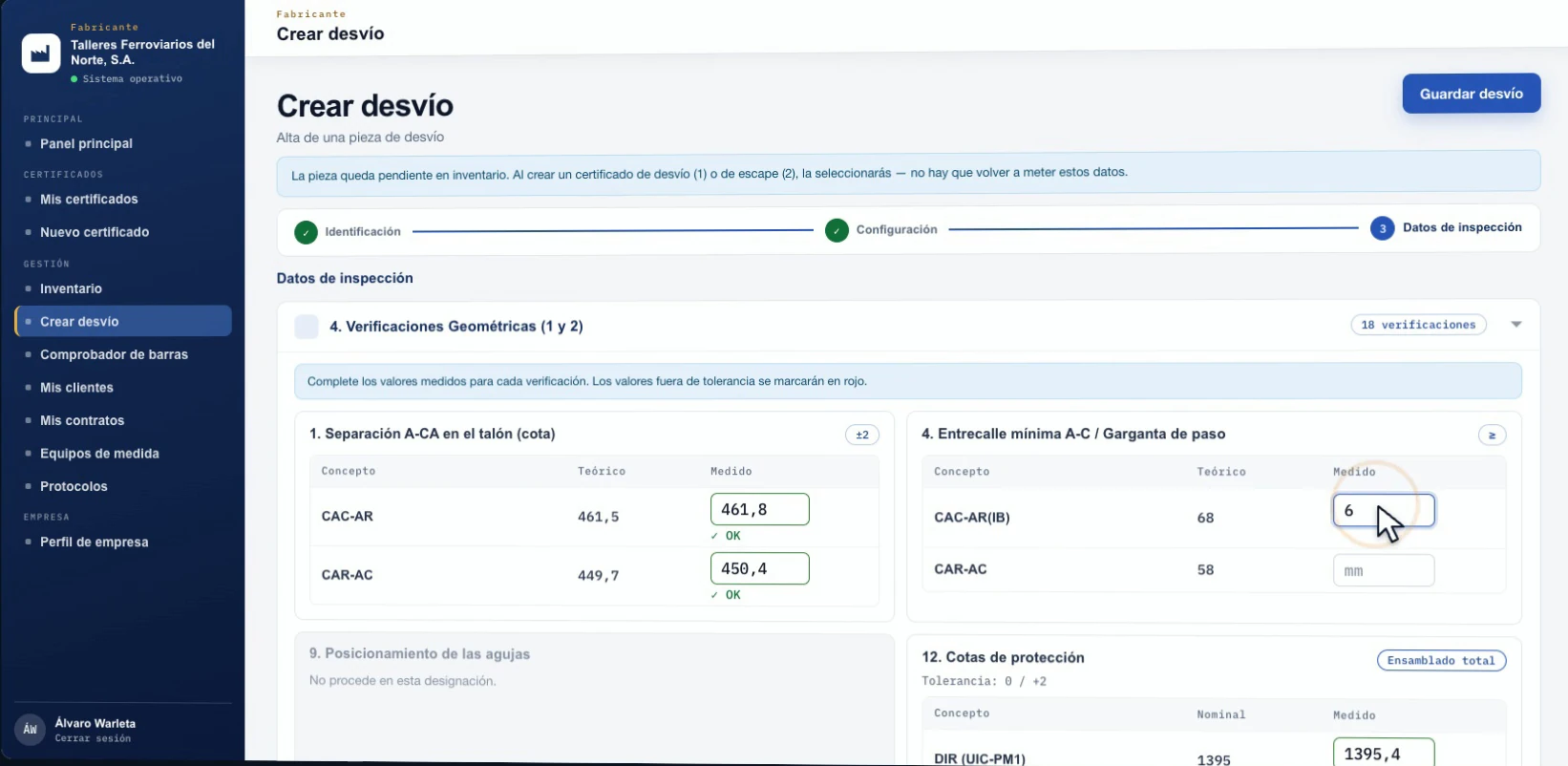Image resolution: width=1568 pixels, height=766 pixels.
Task: Click Guardar desvío button
Action: 1471,94
